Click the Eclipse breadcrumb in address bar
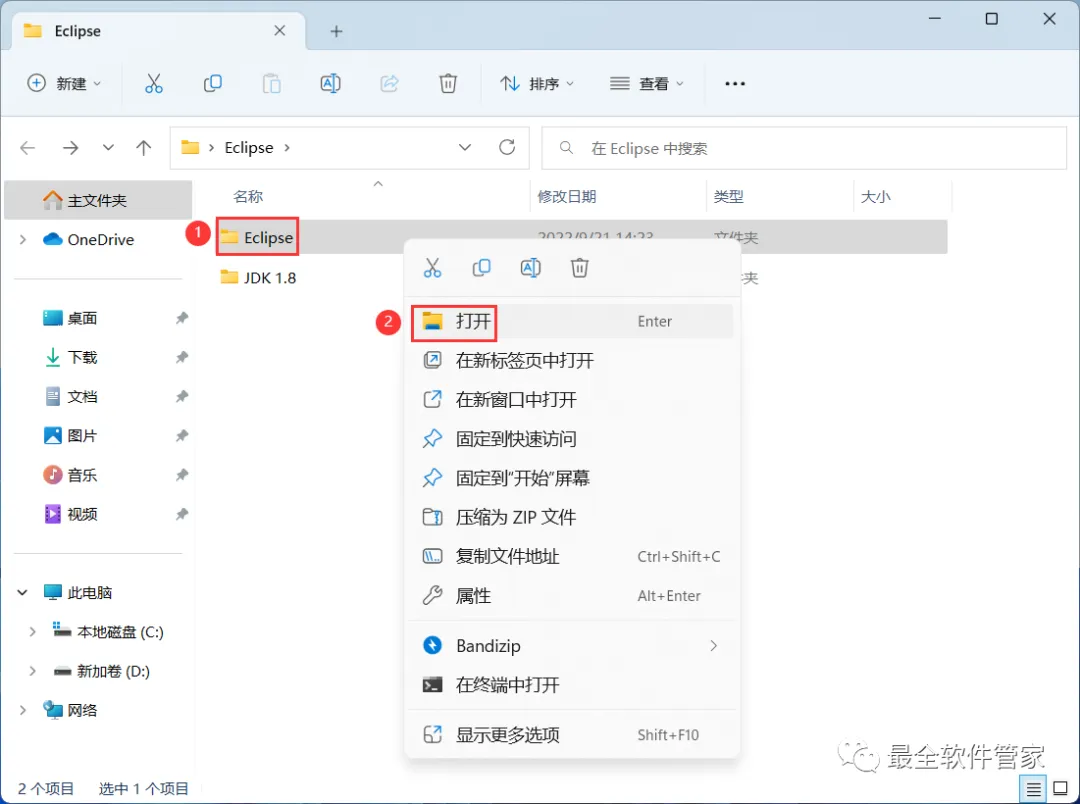1080x804 pixels. click(x=249, y=147)
